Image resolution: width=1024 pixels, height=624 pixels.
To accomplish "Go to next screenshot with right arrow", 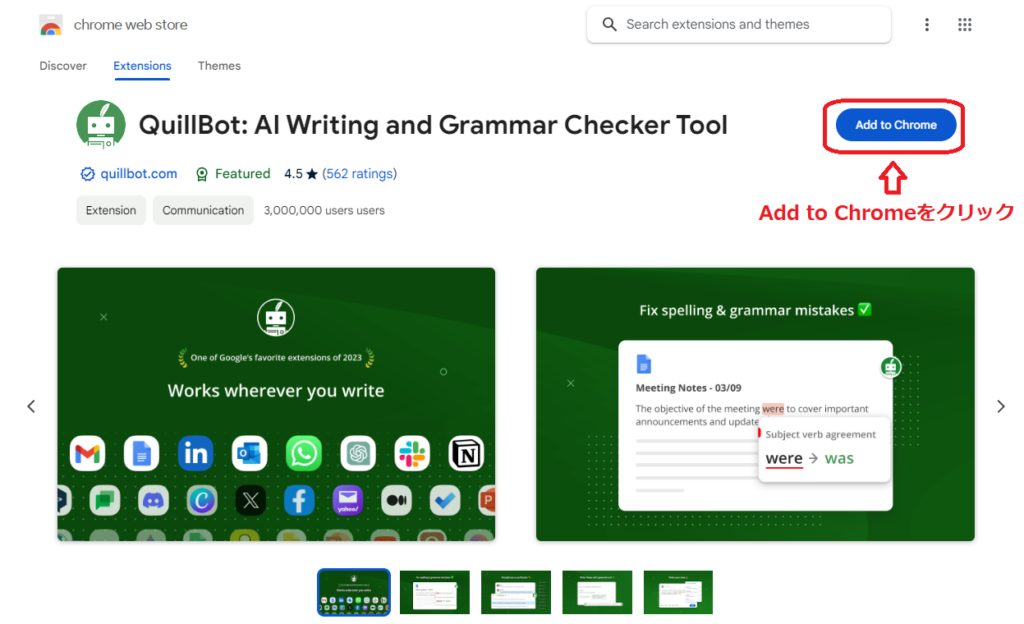I will pos(1000,406).
